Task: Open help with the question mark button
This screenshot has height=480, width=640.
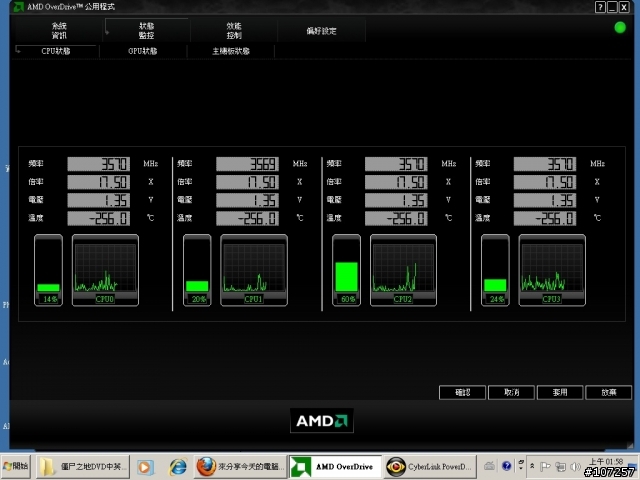Action: click(600, 7)
